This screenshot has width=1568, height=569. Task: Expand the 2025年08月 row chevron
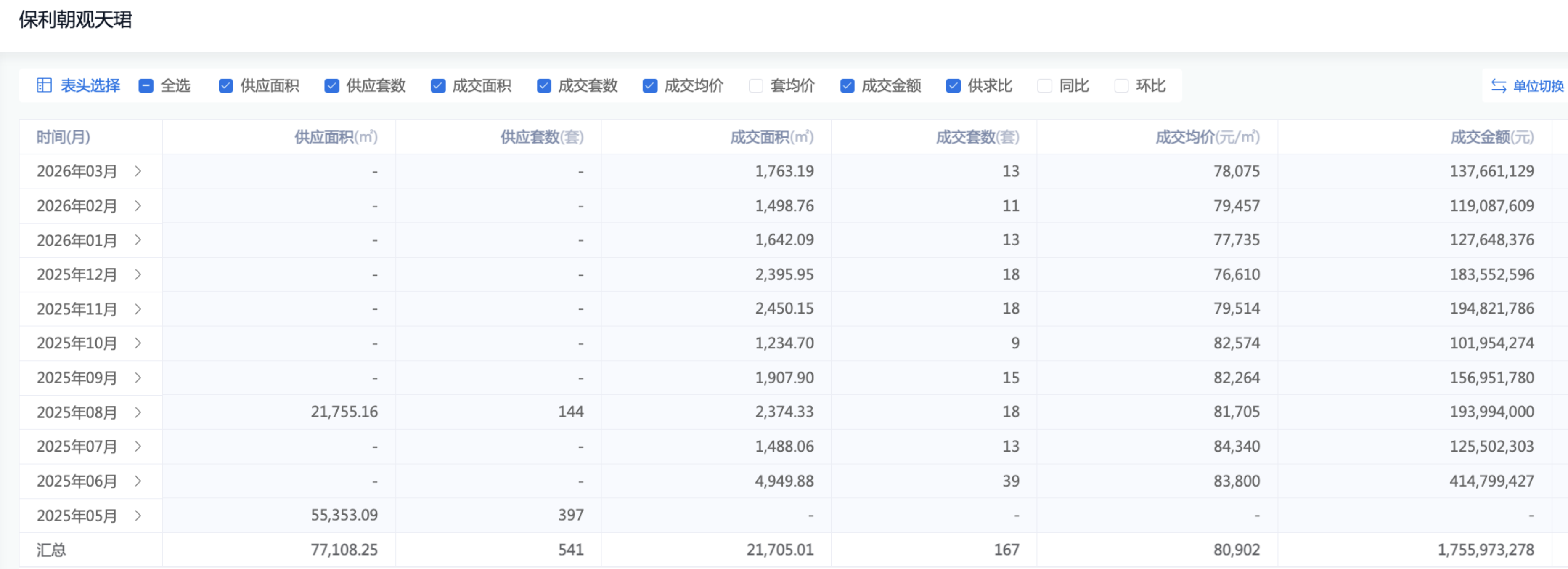tap(138, 412)
